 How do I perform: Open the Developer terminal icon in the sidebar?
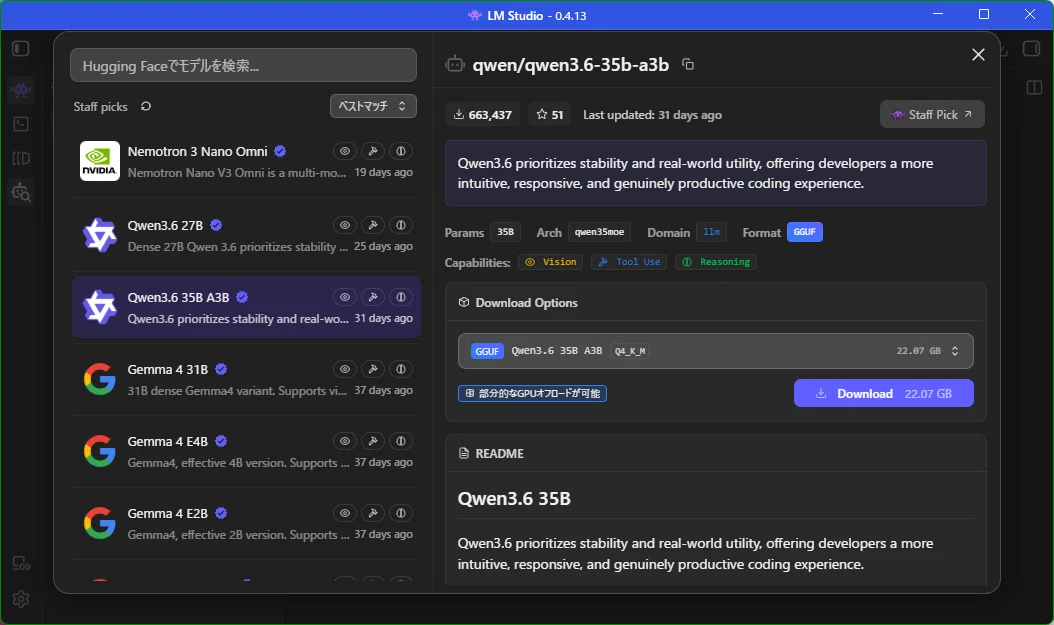[x=21, y=124]
